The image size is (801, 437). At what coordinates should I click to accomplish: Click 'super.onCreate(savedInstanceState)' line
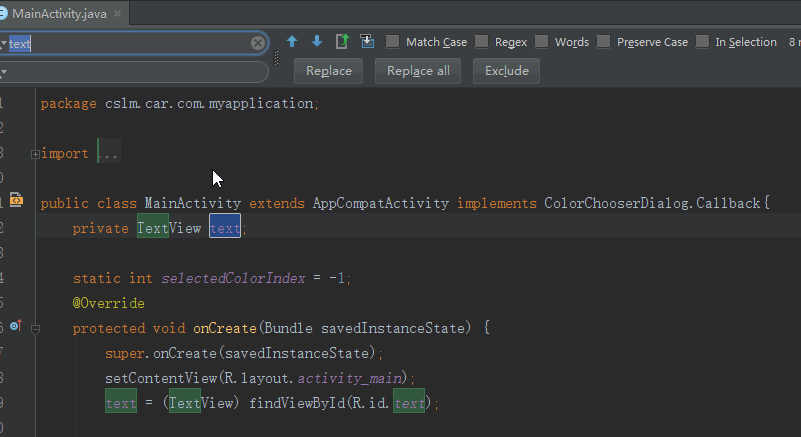(244, 353)
